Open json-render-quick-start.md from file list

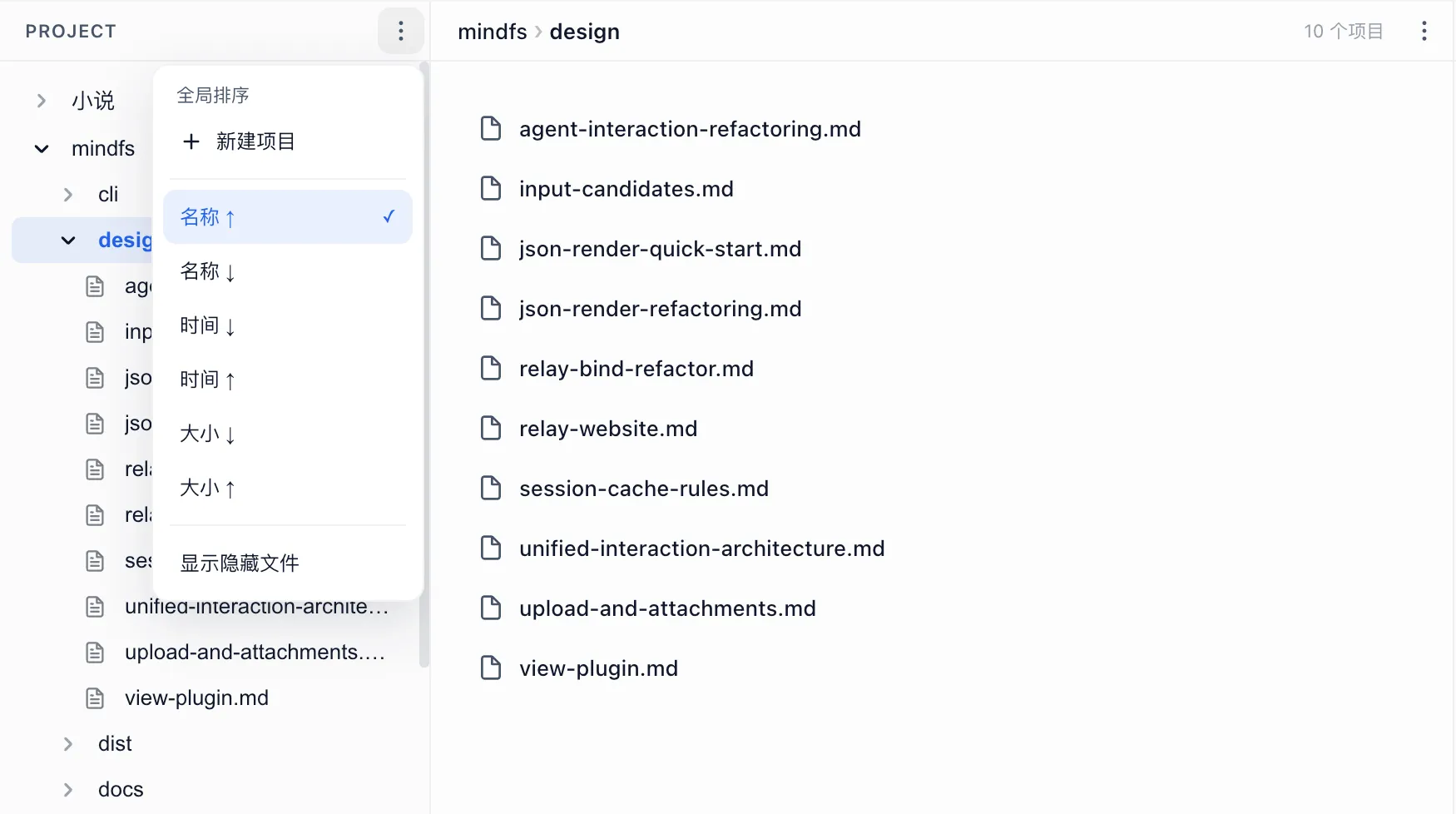(x=660, y=249)
